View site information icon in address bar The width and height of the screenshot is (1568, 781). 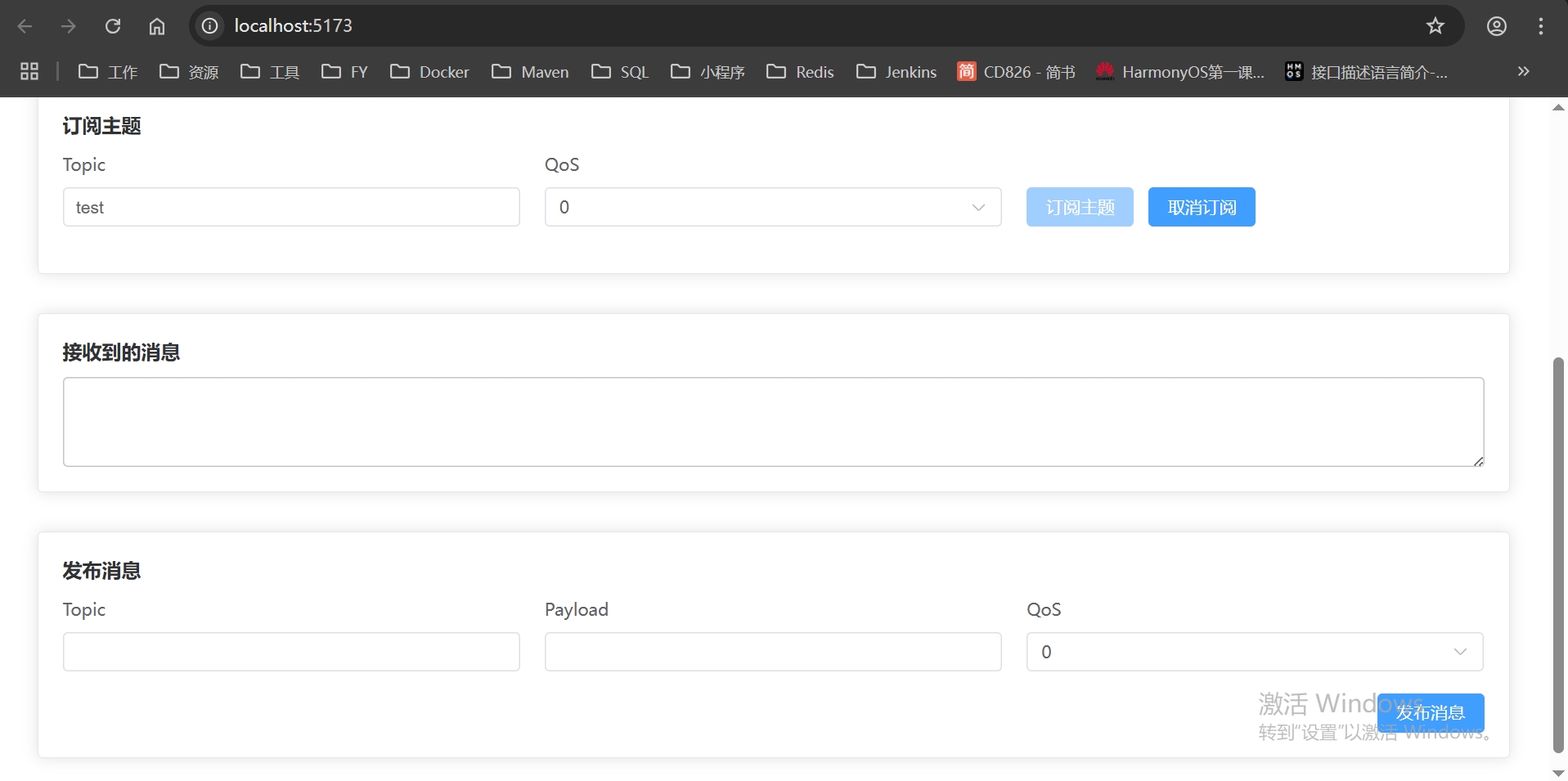pyautogui.click(x=210, y=26)
